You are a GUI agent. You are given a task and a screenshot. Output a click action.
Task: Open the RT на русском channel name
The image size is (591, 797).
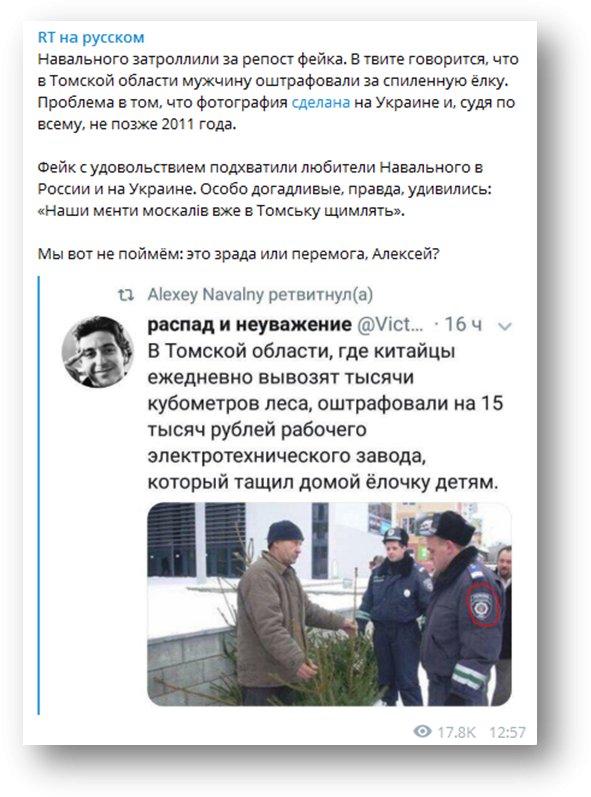[91, 37]
